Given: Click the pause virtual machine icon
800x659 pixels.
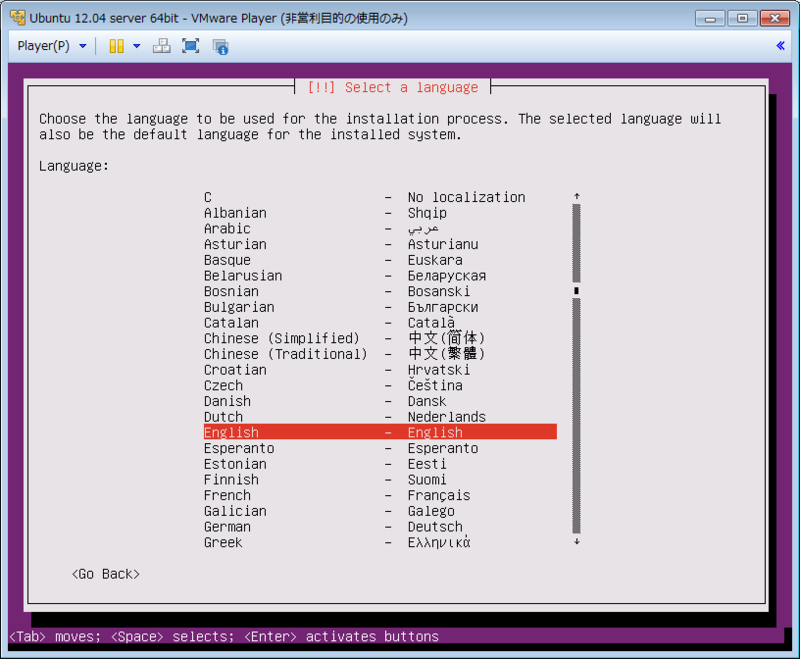Looking at the screenshot, I should point(116,46).
